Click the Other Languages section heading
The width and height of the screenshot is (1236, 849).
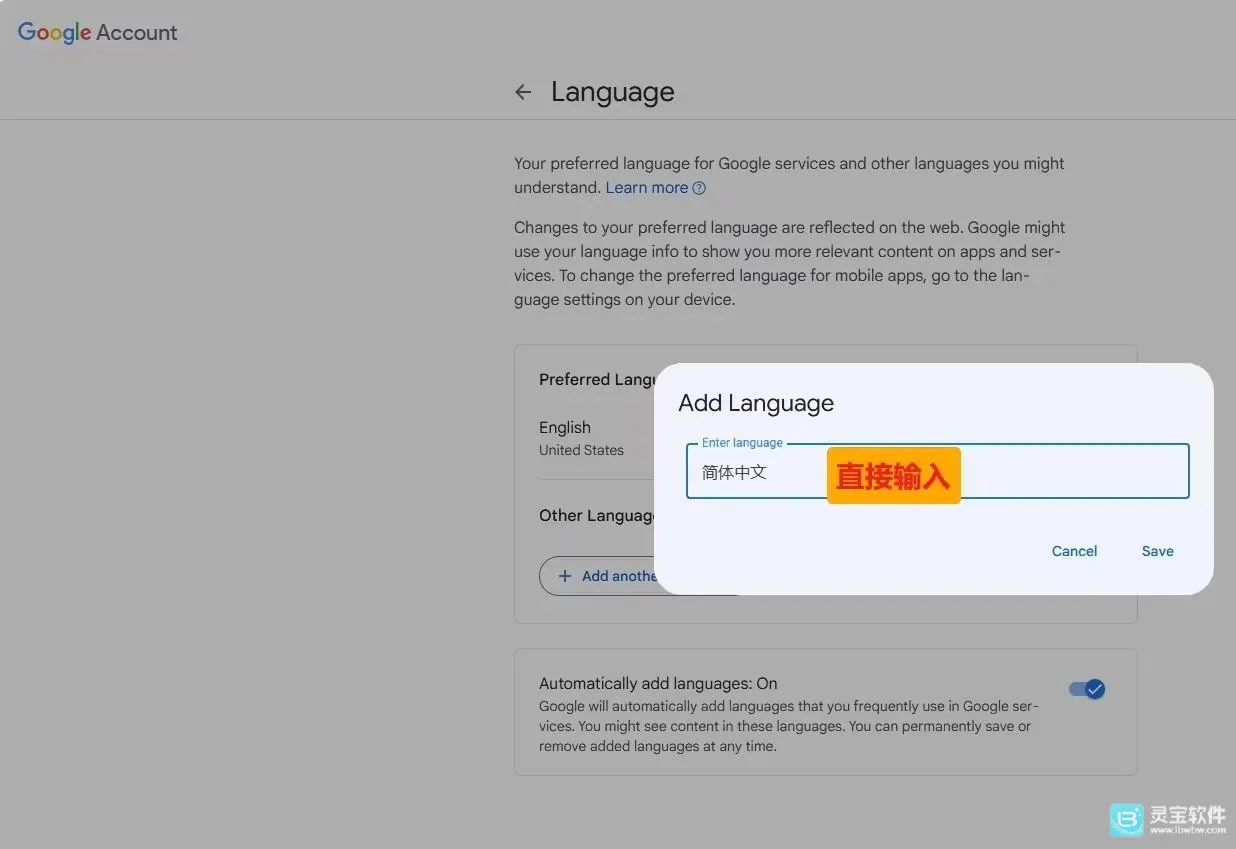(597, 516)
